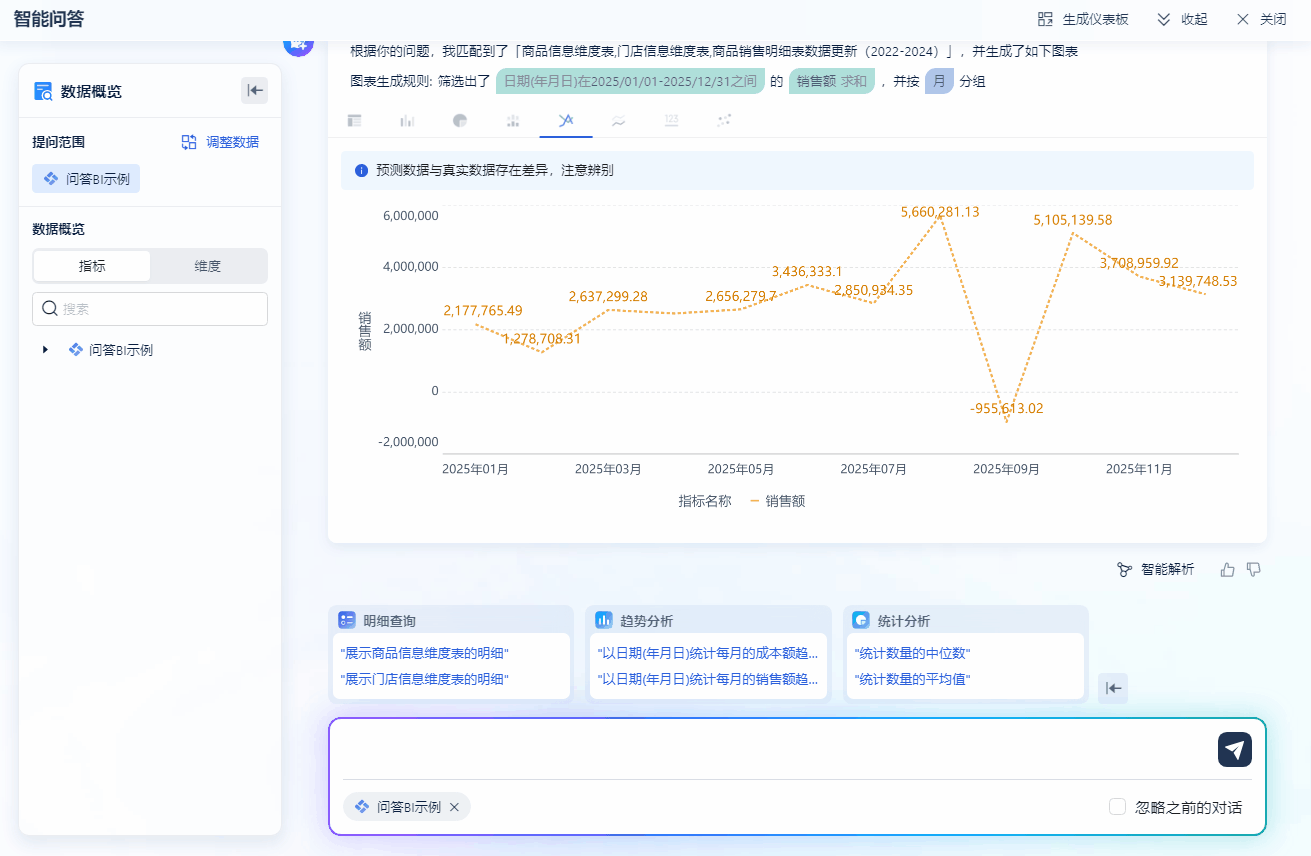Click the 生成仪表板 dashboard icon
This screenshot has width=1311, height=856.
[x=1046, y=19]
